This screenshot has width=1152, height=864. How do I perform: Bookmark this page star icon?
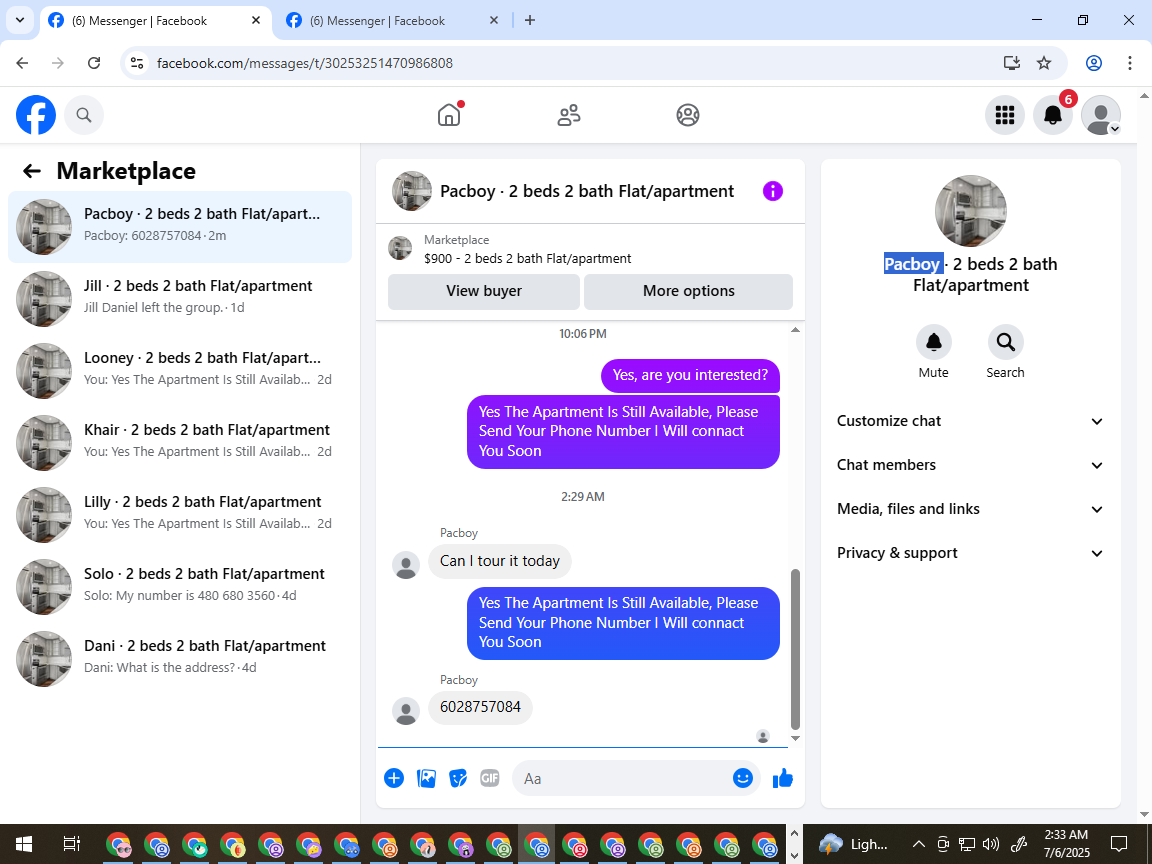tap(1044, 63)
